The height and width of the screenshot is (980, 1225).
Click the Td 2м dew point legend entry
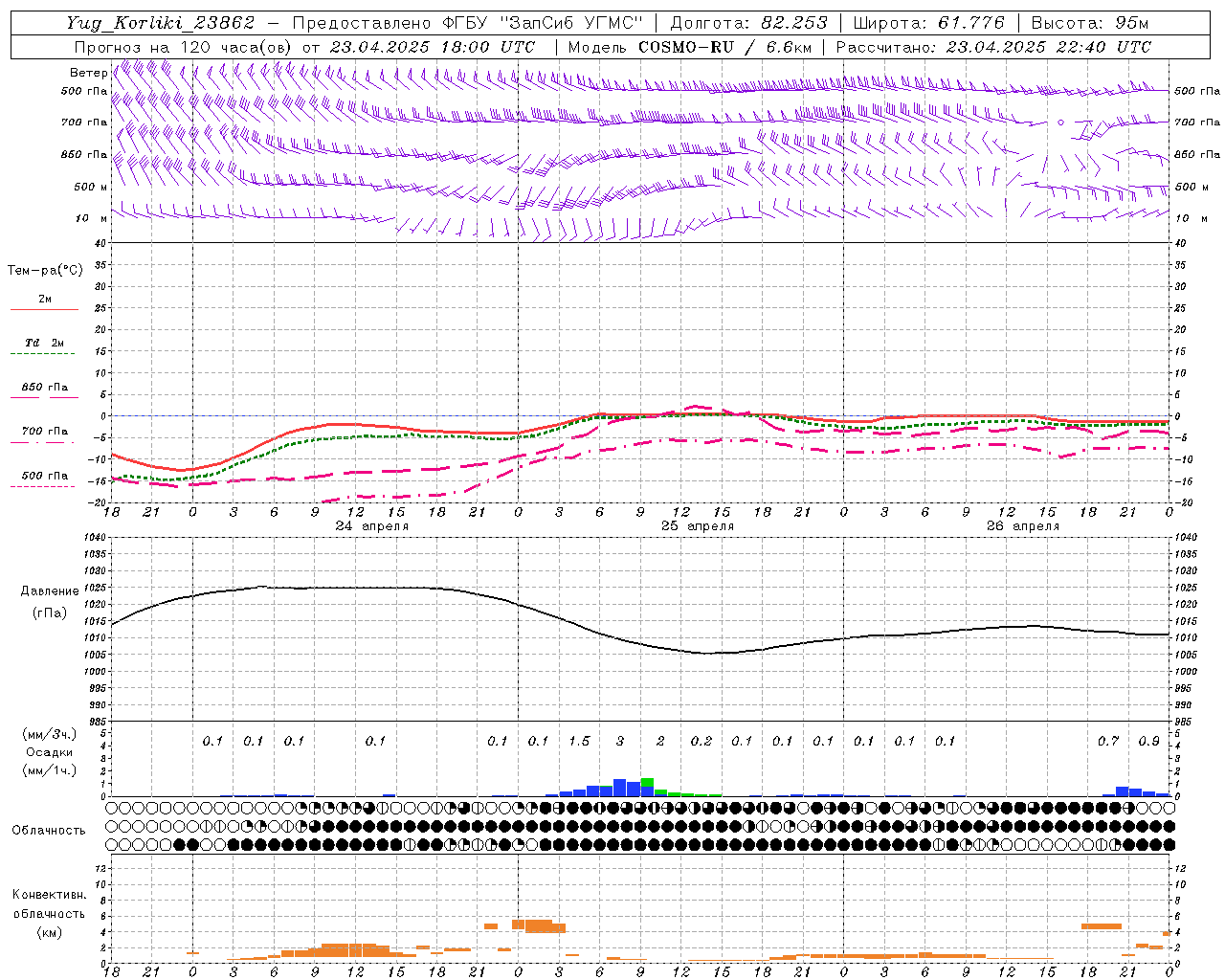point(45,343)
